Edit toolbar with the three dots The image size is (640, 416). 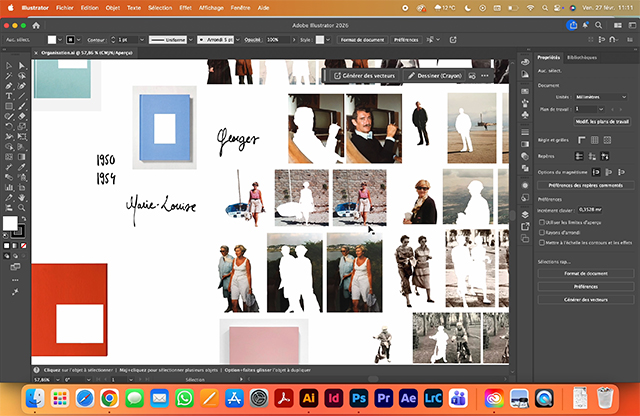pos(15,280)
